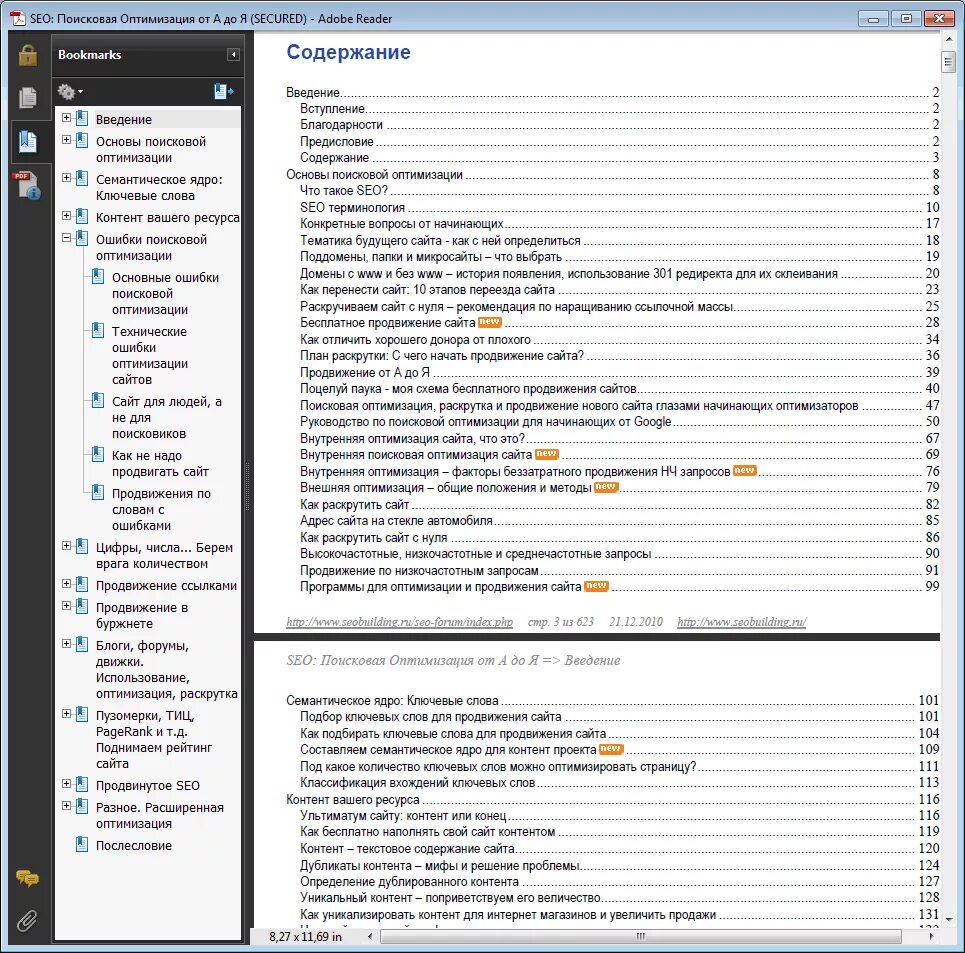Select bookmark Основные ошибки поисковой оптимизации

click(x=165, y=293)
